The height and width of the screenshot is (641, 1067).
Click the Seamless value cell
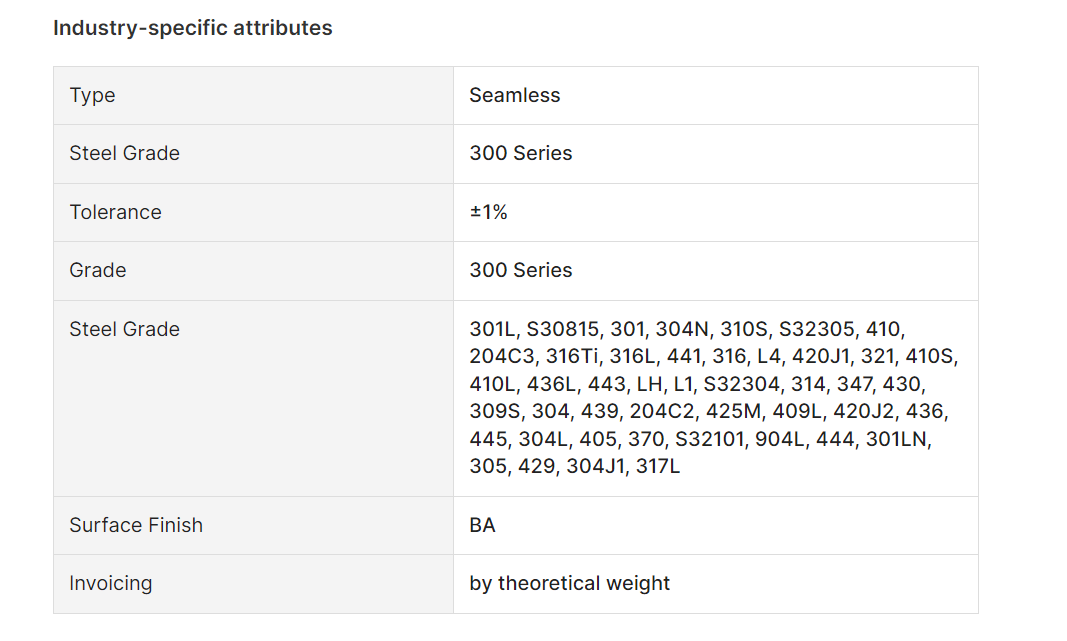coord(514,95)
